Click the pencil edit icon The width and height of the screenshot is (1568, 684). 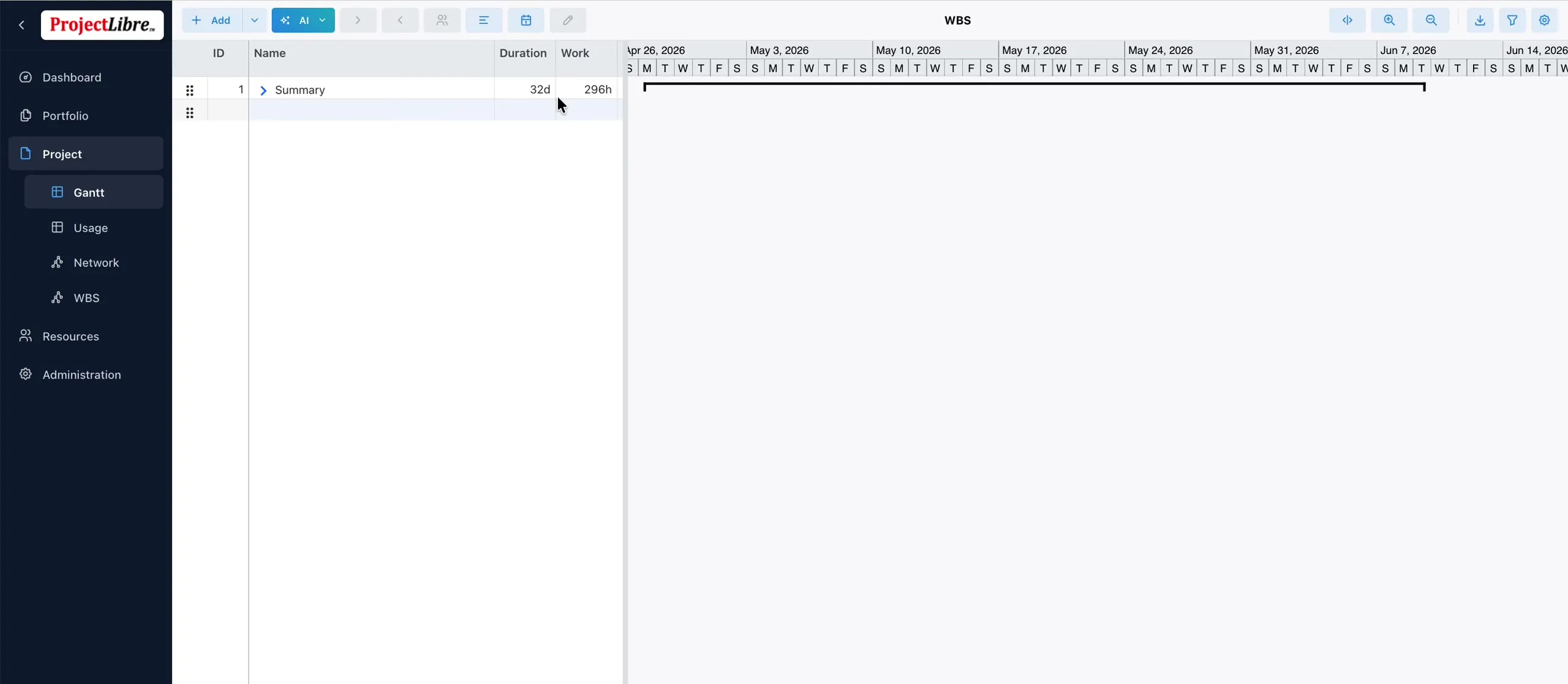point(568,20)
